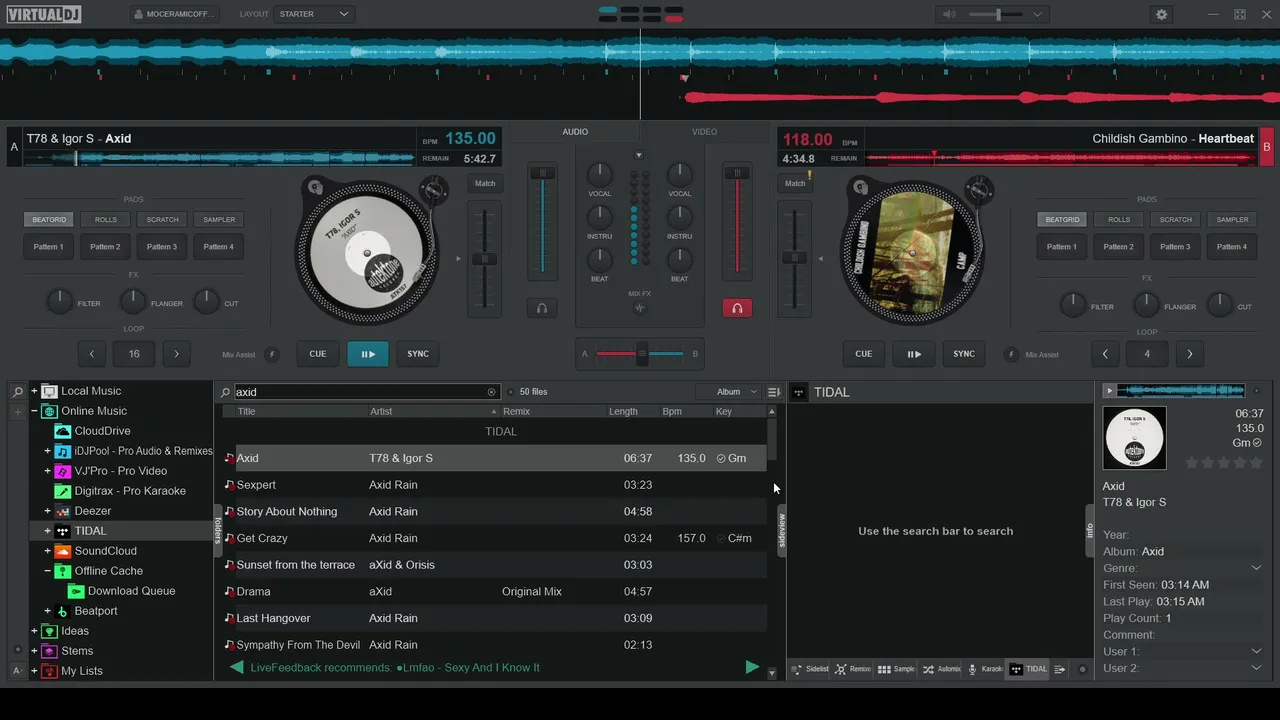Switch to the VIDEO mixer tab
Viewport: 1280px width, 720px height.
(x=704, y=132)
